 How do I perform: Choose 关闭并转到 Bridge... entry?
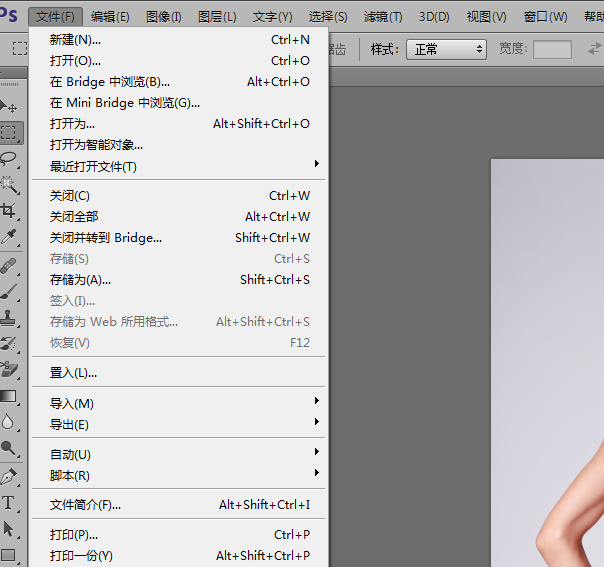click(x=179, y=238)
